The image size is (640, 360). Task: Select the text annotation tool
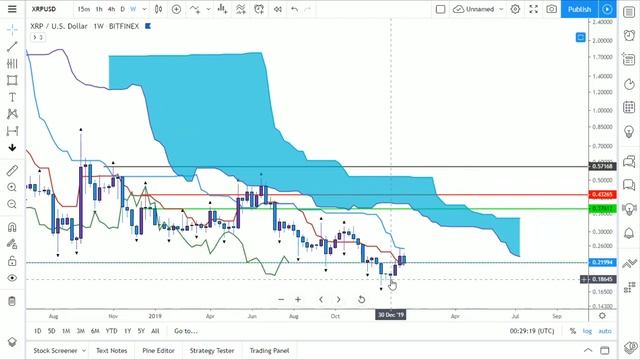12,97
